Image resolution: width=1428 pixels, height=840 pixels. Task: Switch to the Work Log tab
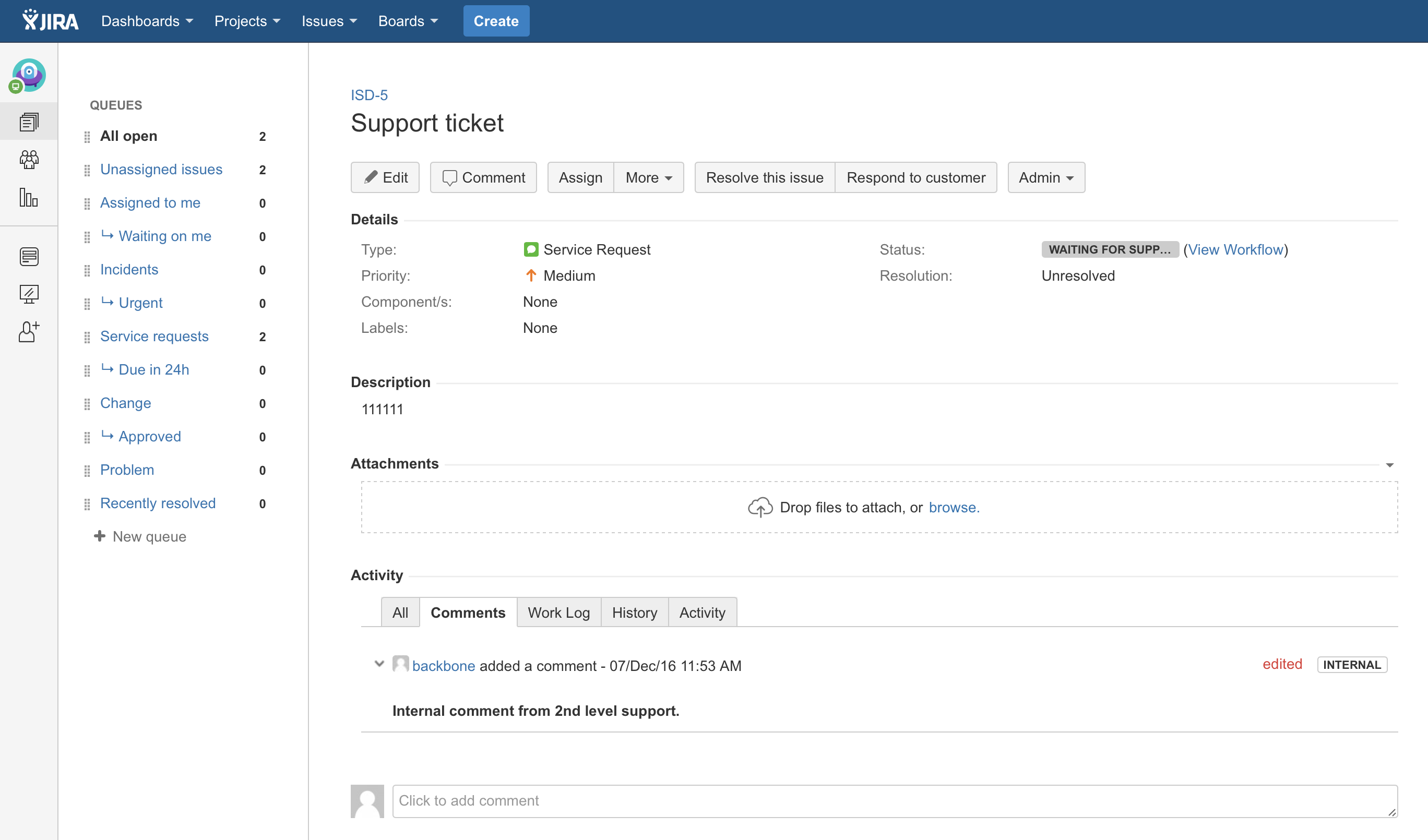pyautogui.click(x=559, y=613)
